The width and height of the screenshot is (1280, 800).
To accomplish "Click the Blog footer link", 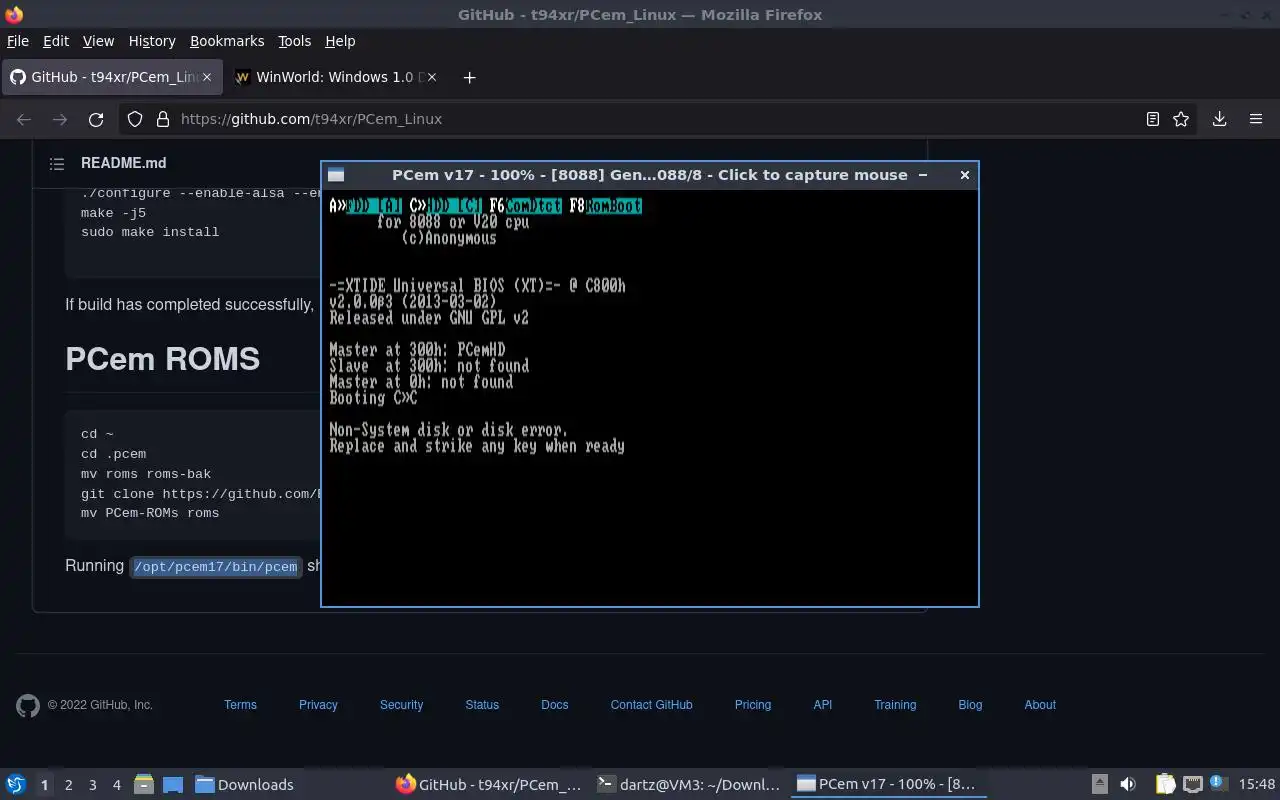I will click(x=970, y=705).
